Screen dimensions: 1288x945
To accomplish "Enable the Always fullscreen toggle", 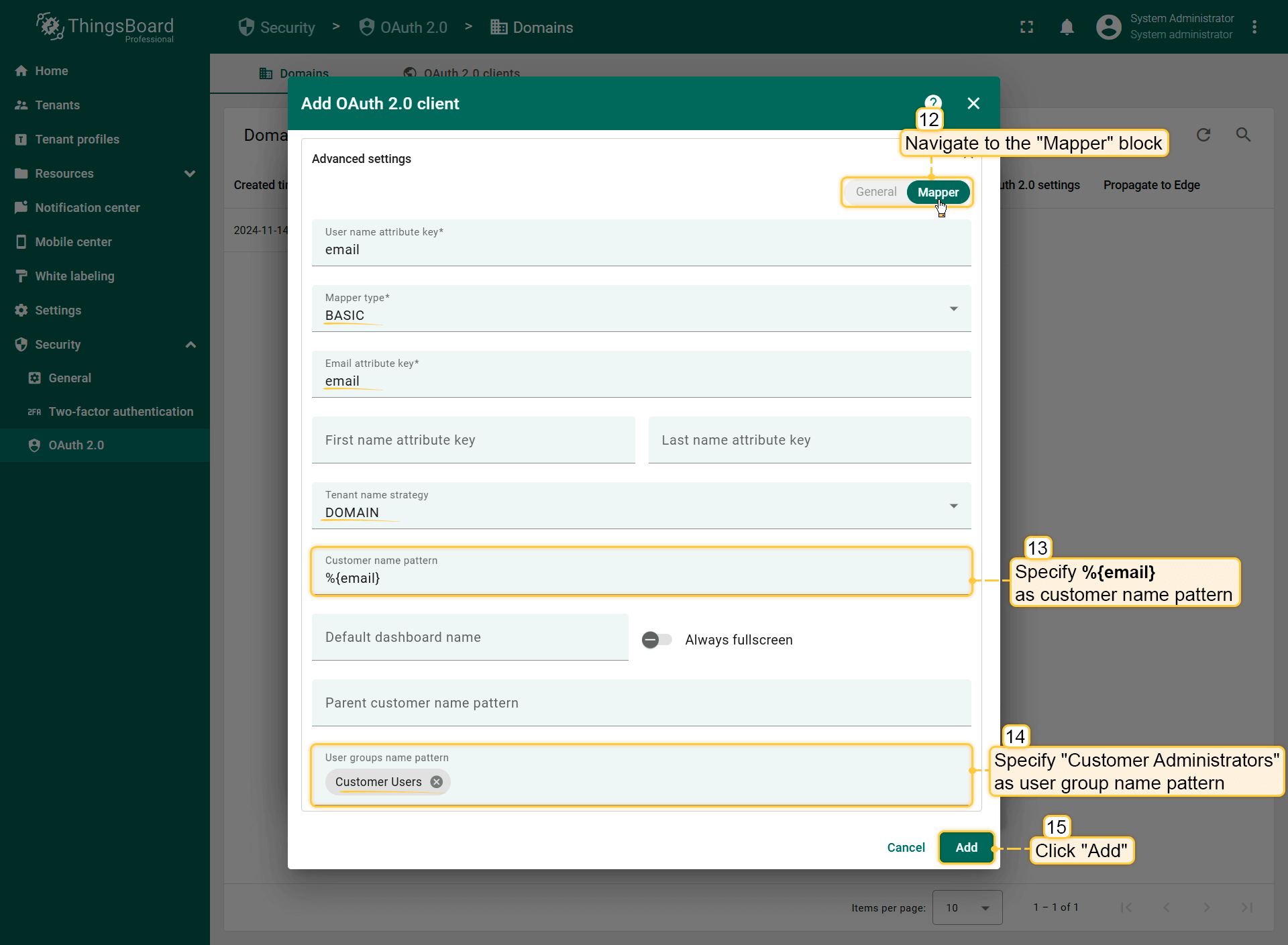I will pyautogui.click(x=656, y=640).
